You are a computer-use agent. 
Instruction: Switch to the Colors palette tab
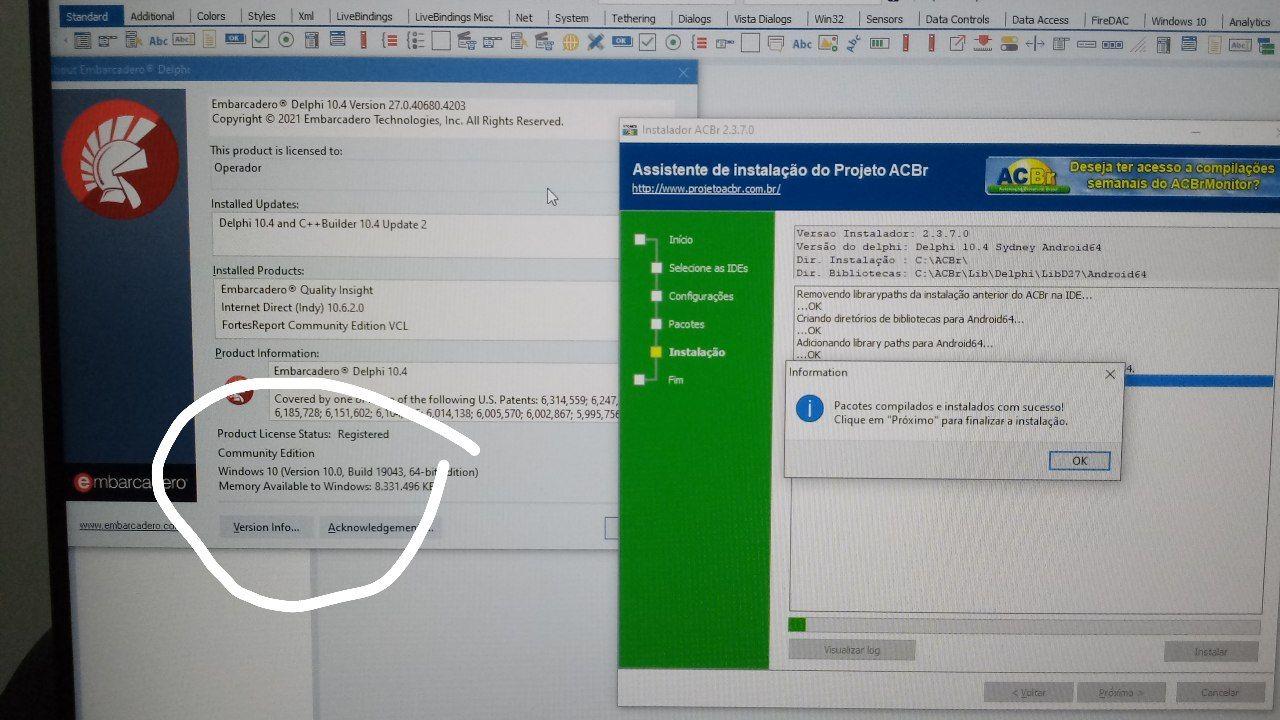pos(211,17)
